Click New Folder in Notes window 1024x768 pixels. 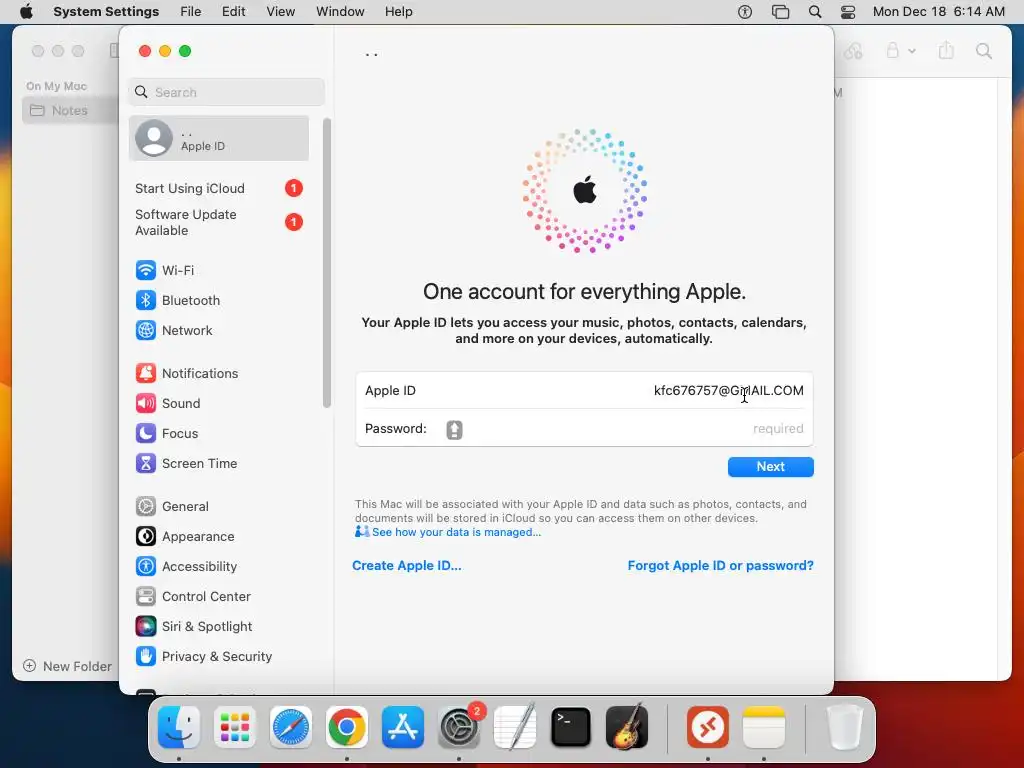pos(67,666)
